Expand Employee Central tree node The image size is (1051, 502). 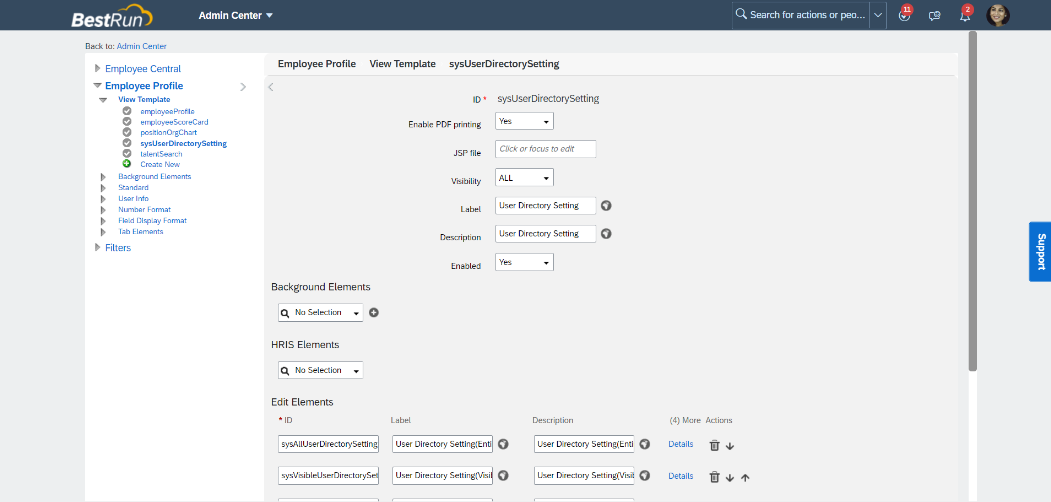click(98, 68)
